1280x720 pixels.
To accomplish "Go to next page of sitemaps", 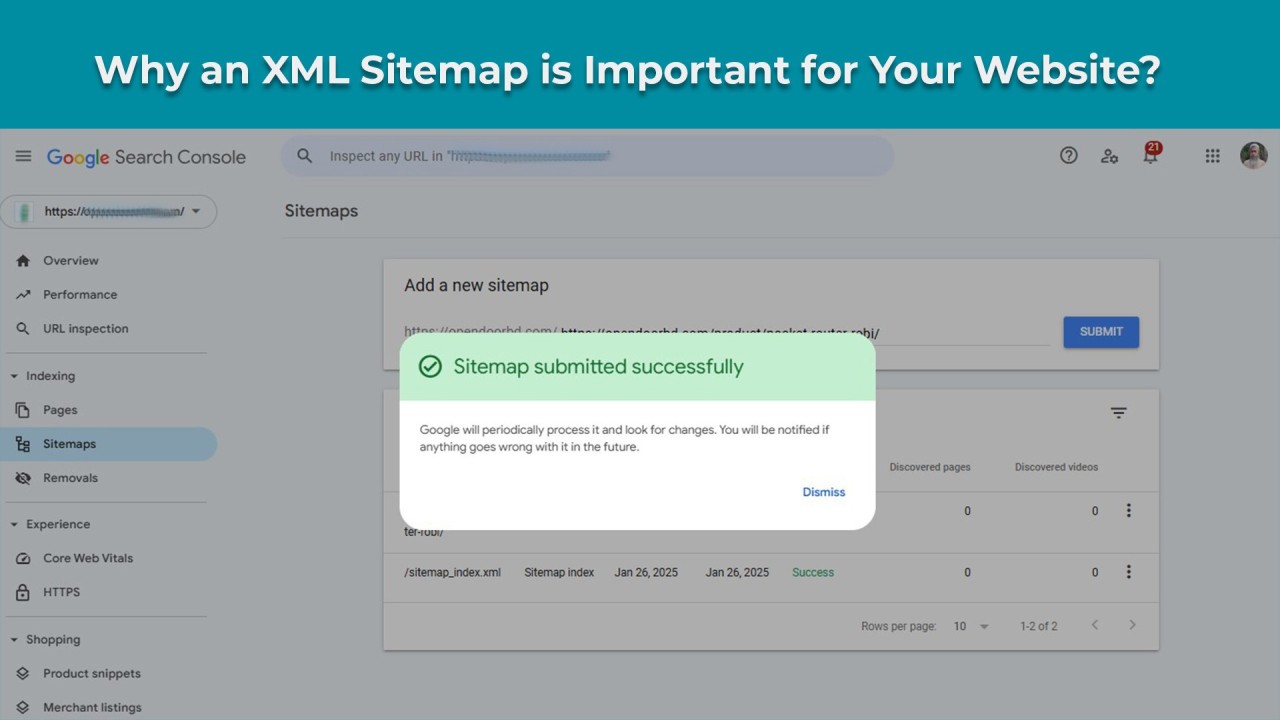I will pyautogui.click(x=1132, y=625).
